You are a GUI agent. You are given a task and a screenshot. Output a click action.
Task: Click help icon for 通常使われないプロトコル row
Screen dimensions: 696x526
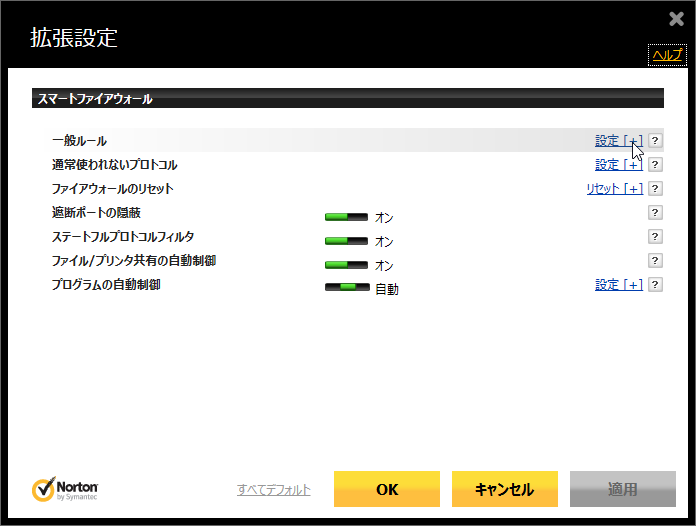tap(656, 165)
